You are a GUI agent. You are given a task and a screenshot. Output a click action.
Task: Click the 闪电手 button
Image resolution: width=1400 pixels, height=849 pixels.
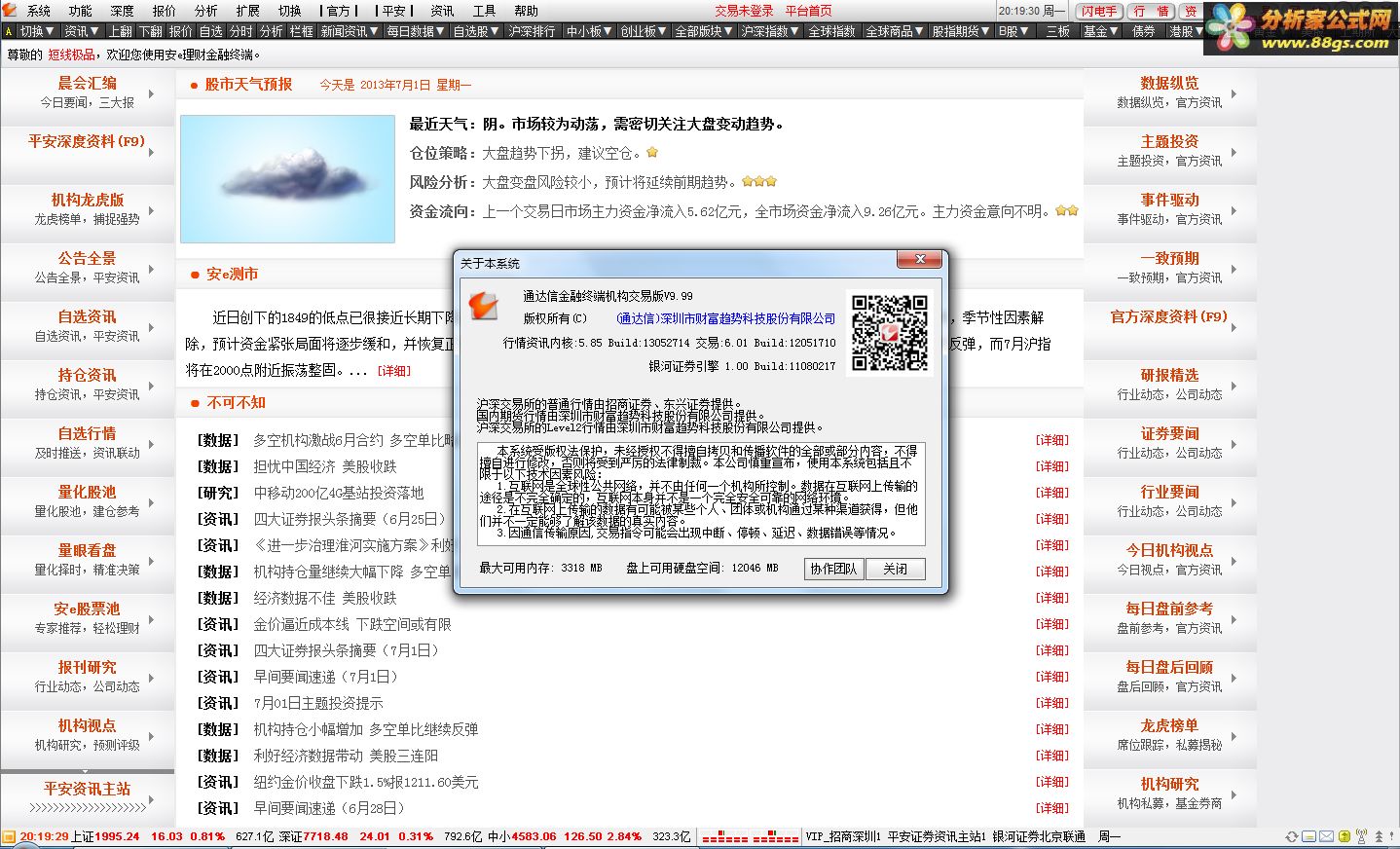(x=1099, y=11)
